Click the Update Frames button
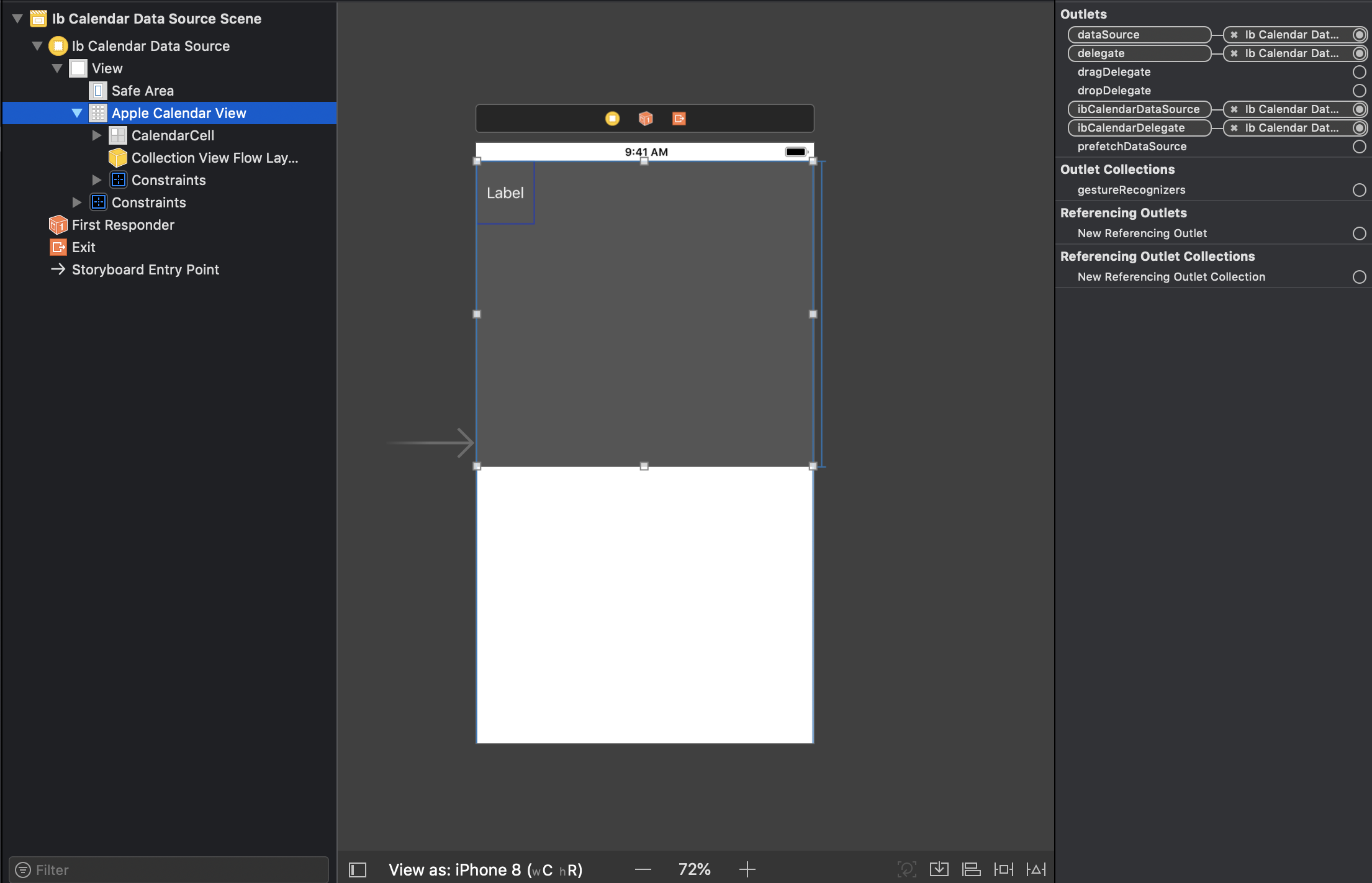This screenshot has width=1372, height=883. [x=907, y=869]
